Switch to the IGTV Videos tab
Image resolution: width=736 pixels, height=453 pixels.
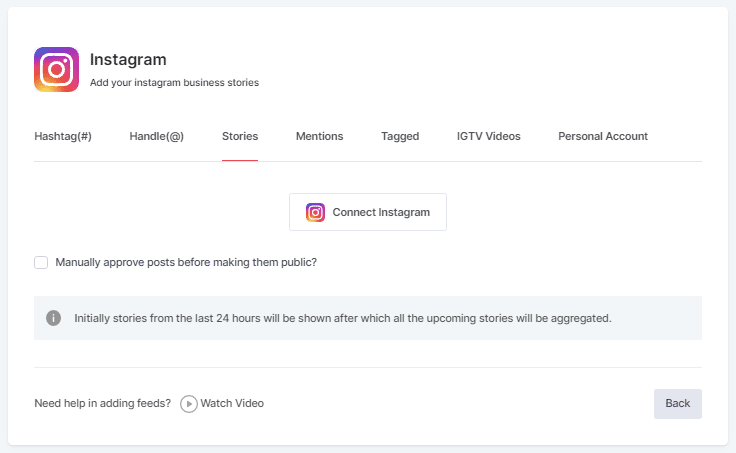click(488, 136)
